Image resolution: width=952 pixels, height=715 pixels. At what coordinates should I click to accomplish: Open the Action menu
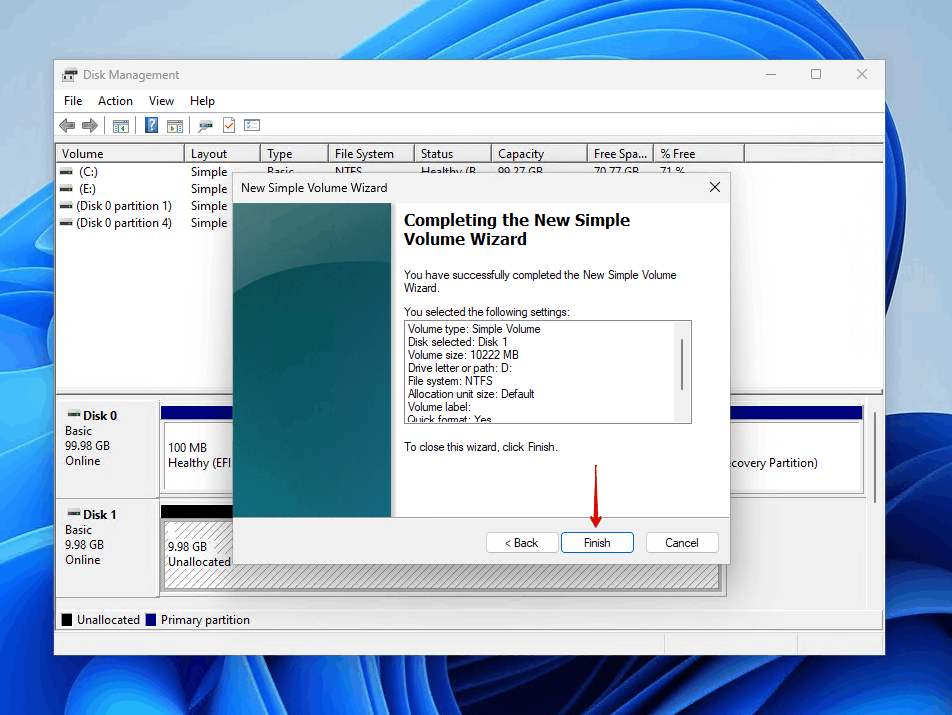115,101
